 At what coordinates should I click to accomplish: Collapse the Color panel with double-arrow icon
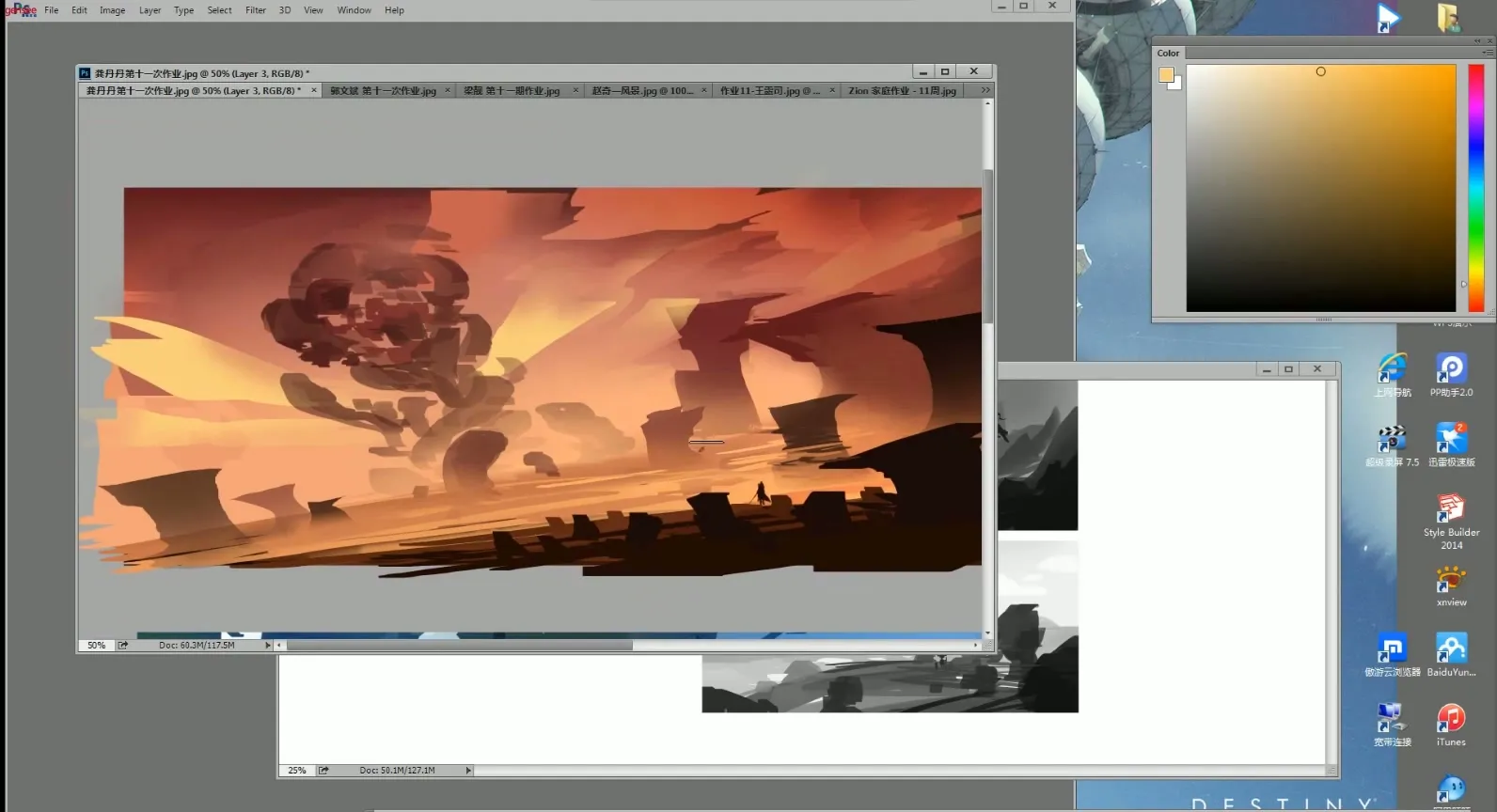1478,41
